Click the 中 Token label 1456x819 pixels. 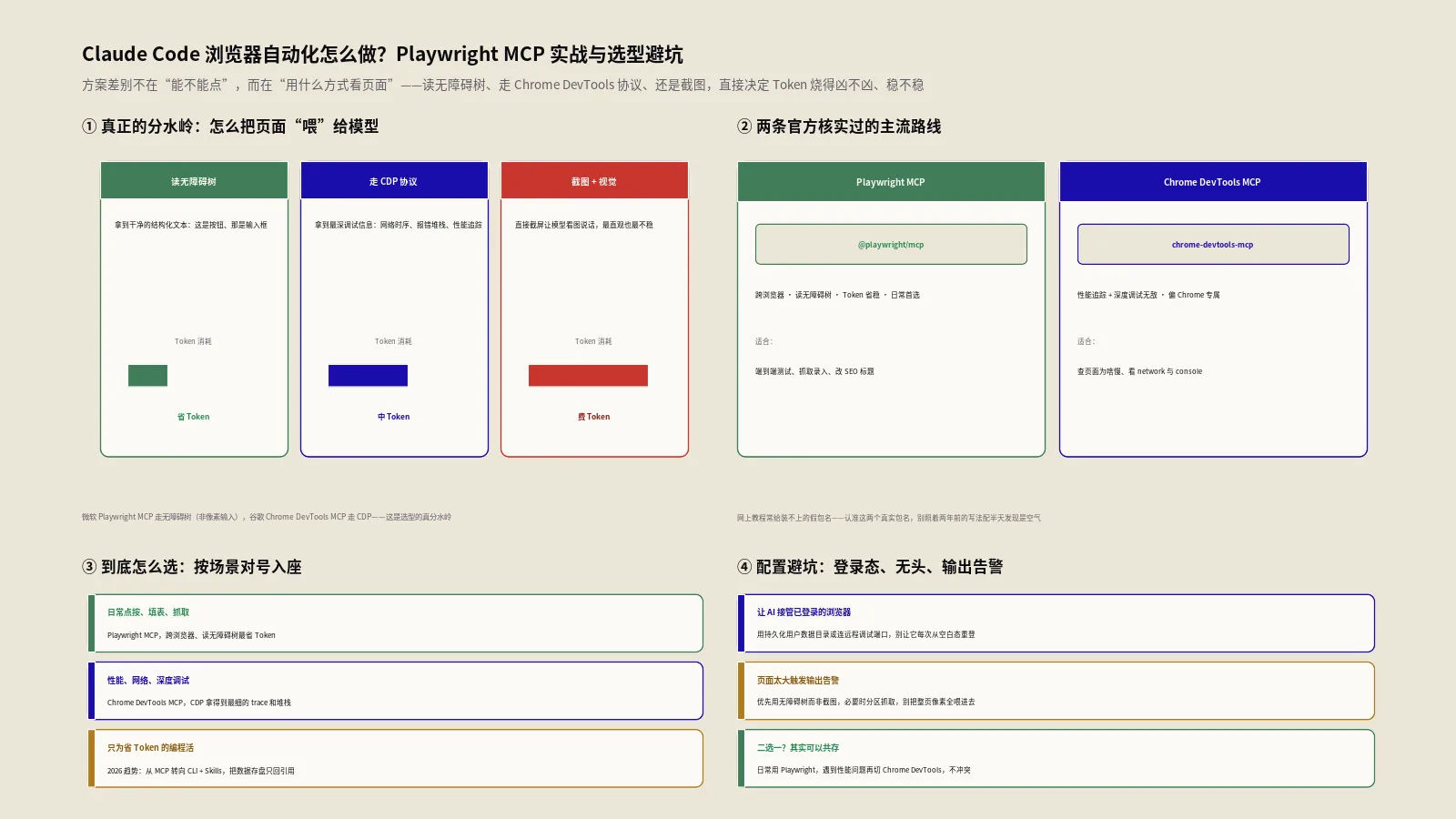click(393, 417)
